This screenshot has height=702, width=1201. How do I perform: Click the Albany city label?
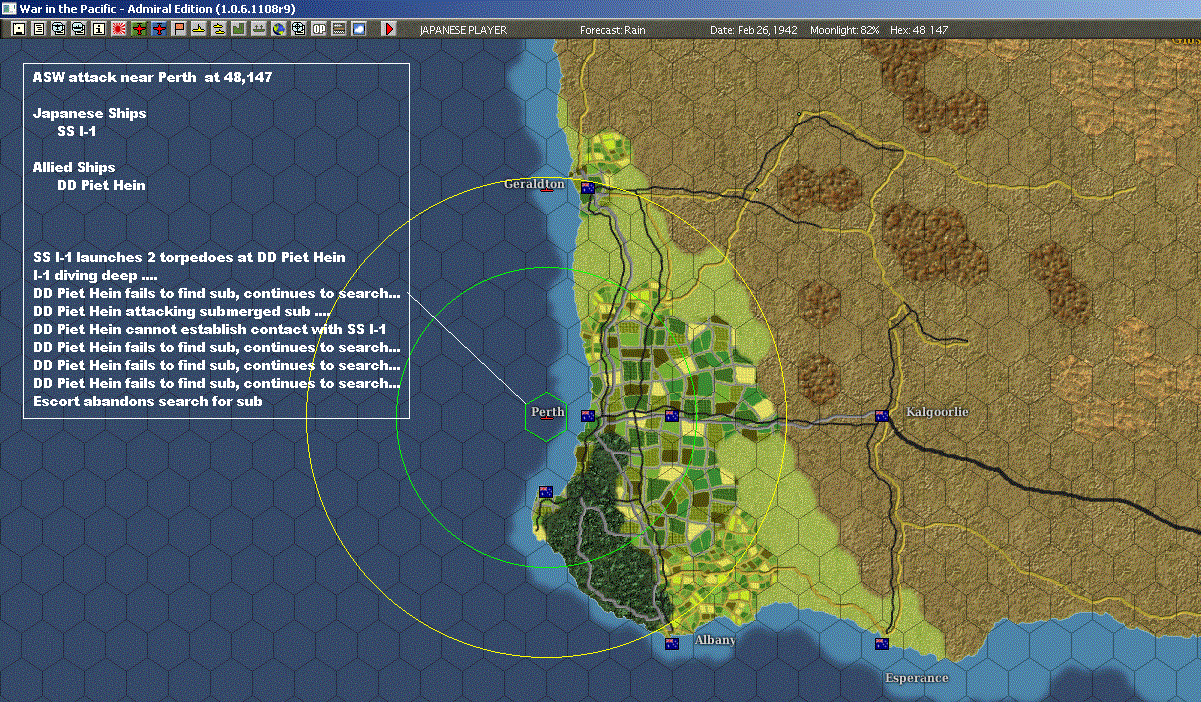pos(715,640)
